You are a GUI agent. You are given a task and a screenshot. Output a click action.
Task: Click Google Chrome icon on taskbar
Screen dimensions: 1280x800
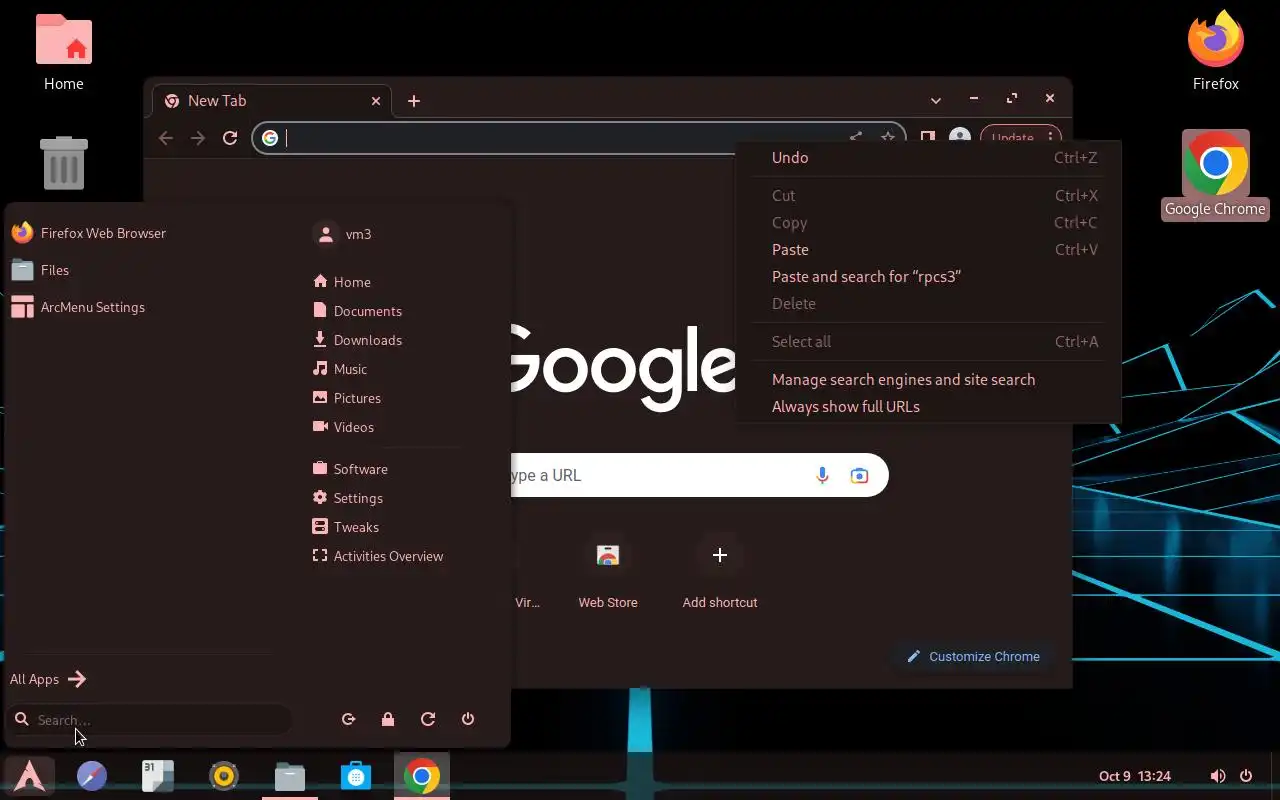[422, 776]
